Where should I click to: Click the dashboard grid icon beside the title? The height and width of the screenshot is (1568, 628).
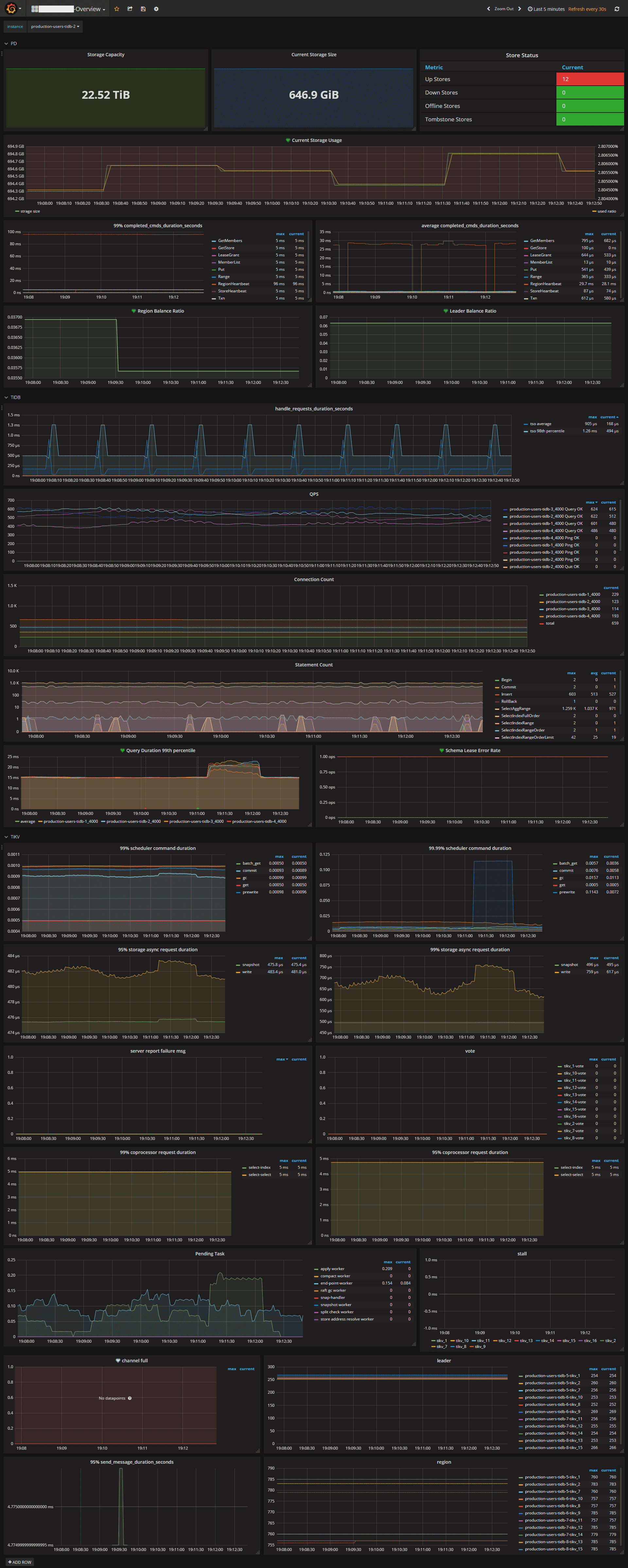pos(35,9)
